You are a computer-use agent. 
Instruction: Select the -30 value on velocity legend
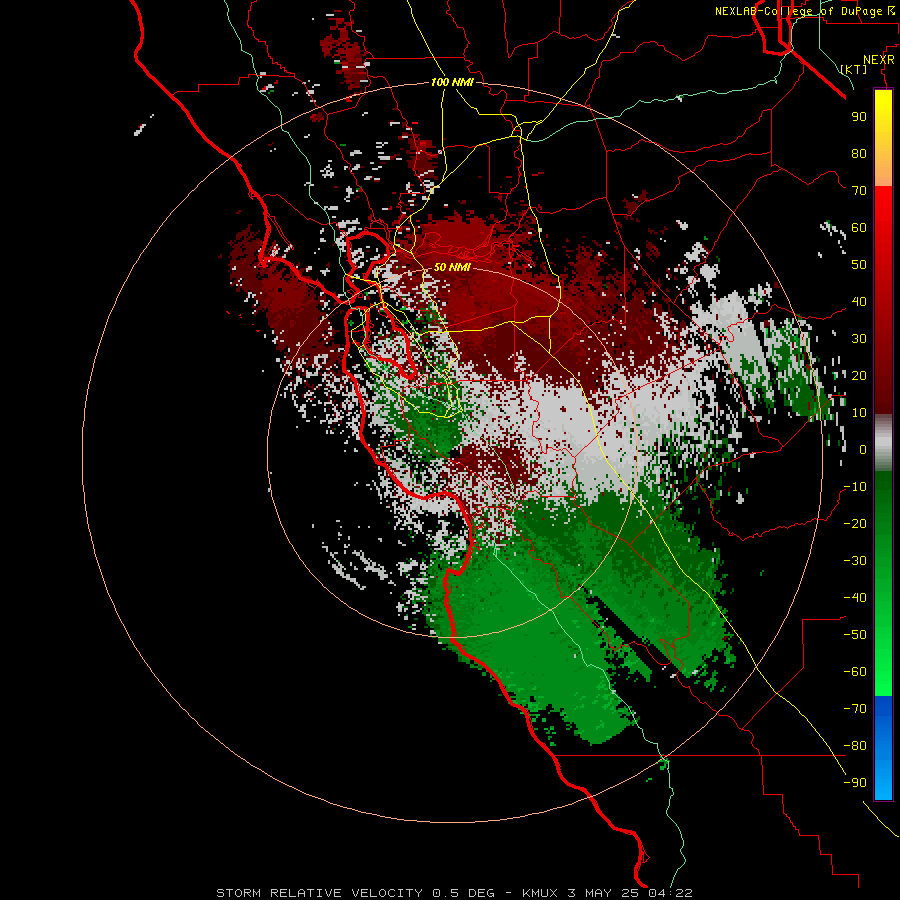coord(855,561)
